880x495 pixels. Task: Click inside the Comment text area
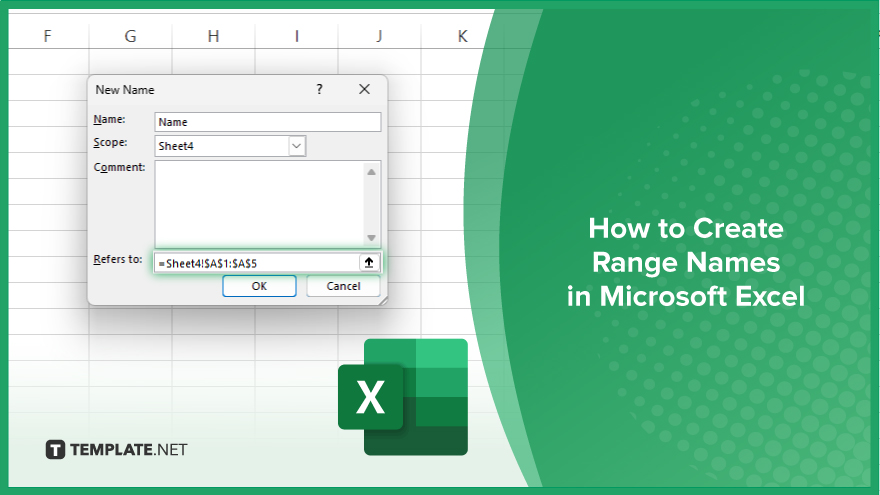pyautogui.click(x=259, y=204)
